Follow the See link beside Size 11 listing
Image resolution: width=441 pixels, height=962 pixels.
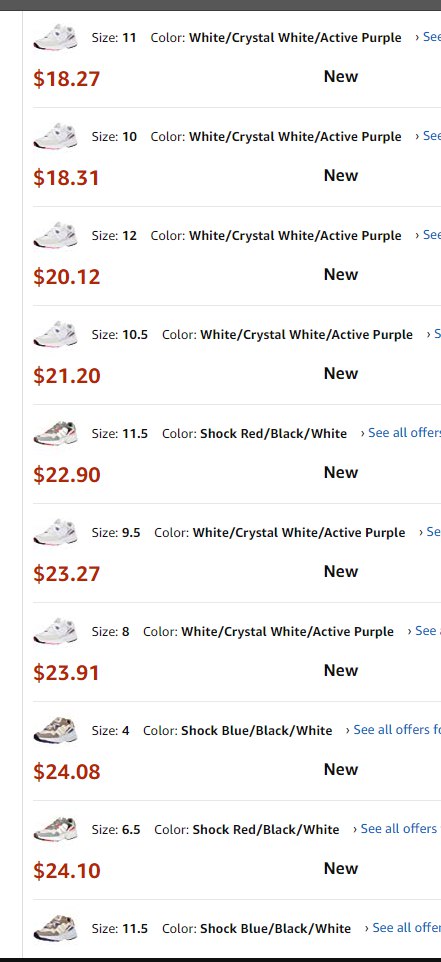[428, 37]
